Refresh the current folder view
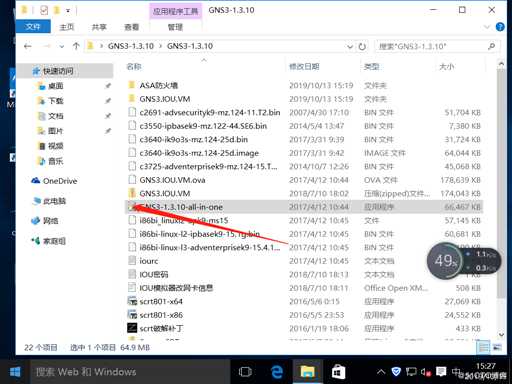The height and width of the screenshot is (384, 512). pos(362,46)
